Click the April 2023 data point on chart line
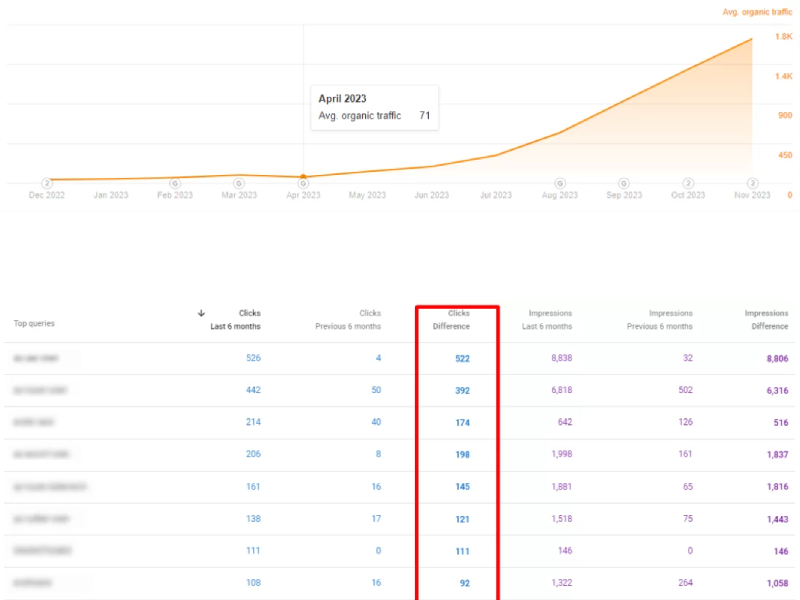 [x=303, y=177]
